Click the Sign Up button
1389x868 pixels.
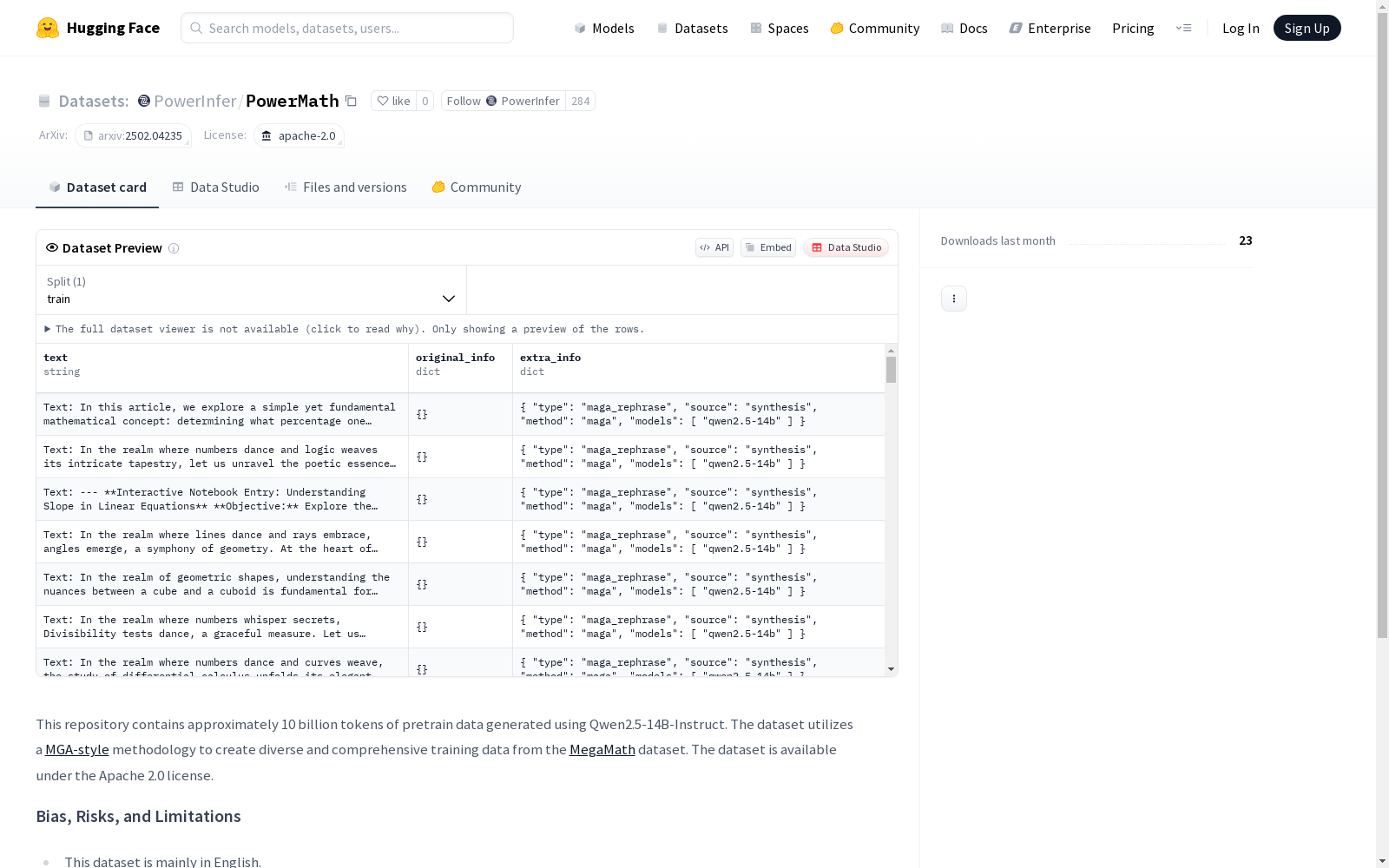click(x=1307, y=28)
